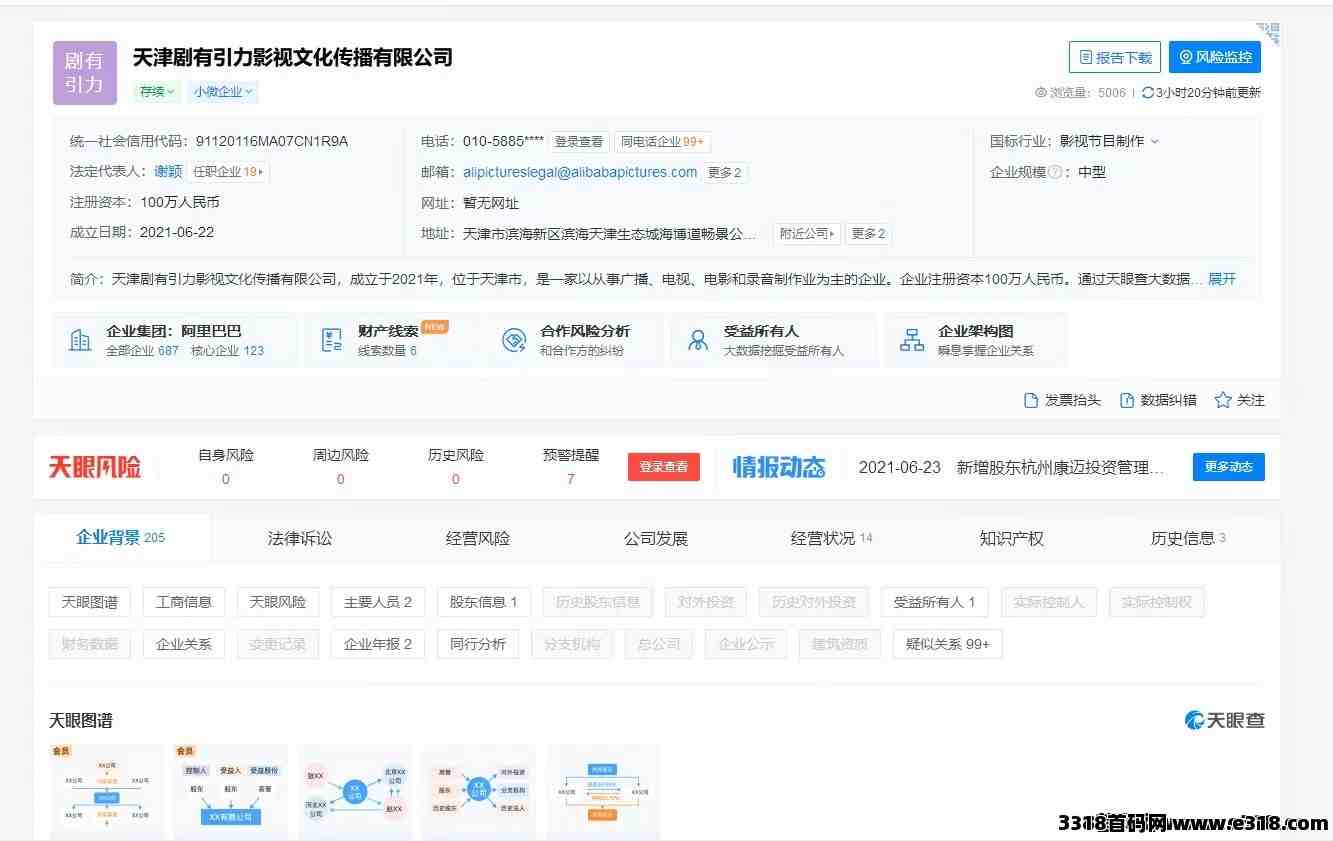Click the 更多动态 button
1333x841 pixels.
coord(1229,467)
